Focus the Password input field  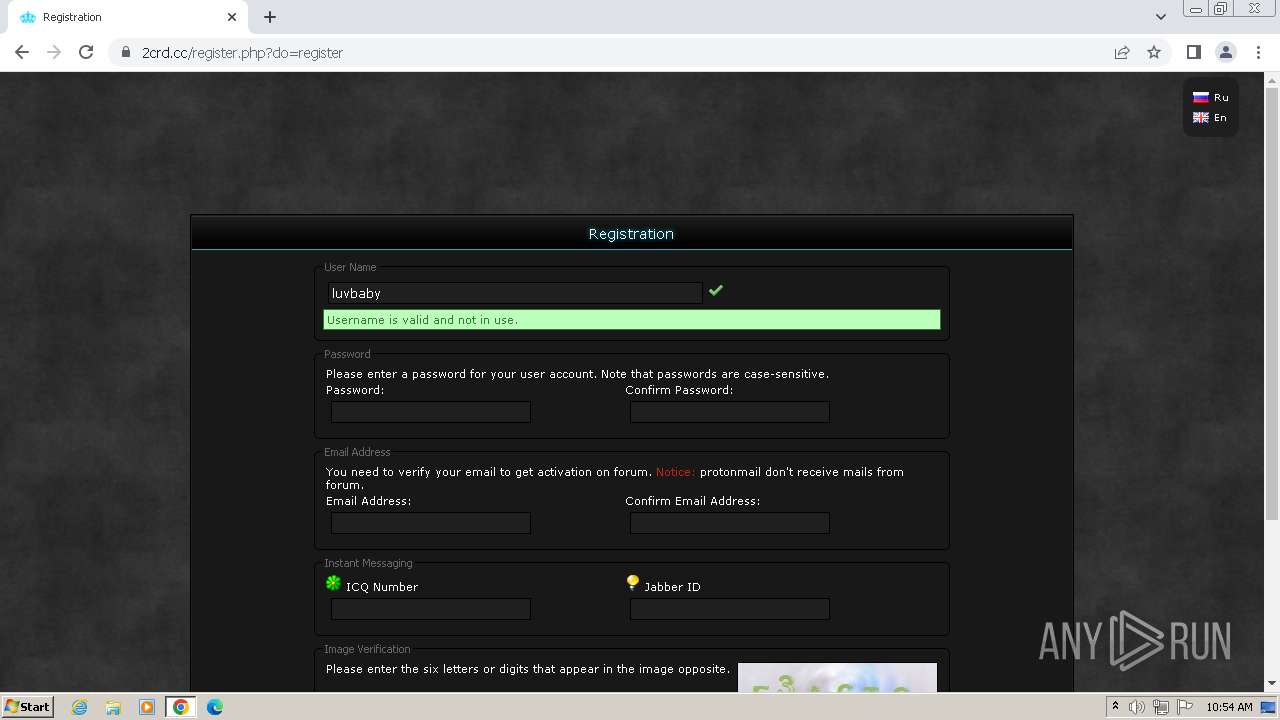(431, 412)
